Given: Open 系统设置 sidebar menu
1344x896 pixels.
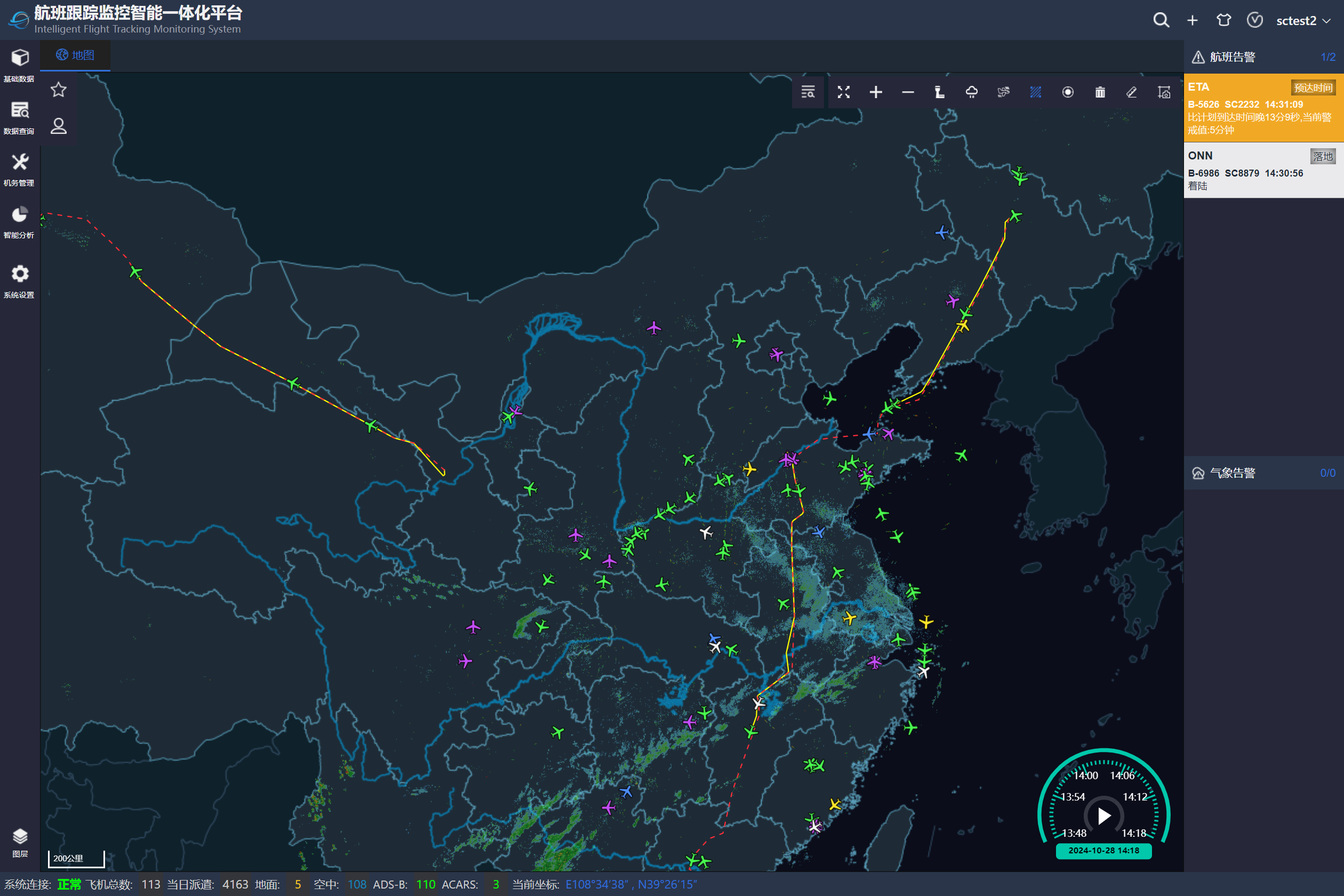Looking at the screenshot, I should pos(19,281).
